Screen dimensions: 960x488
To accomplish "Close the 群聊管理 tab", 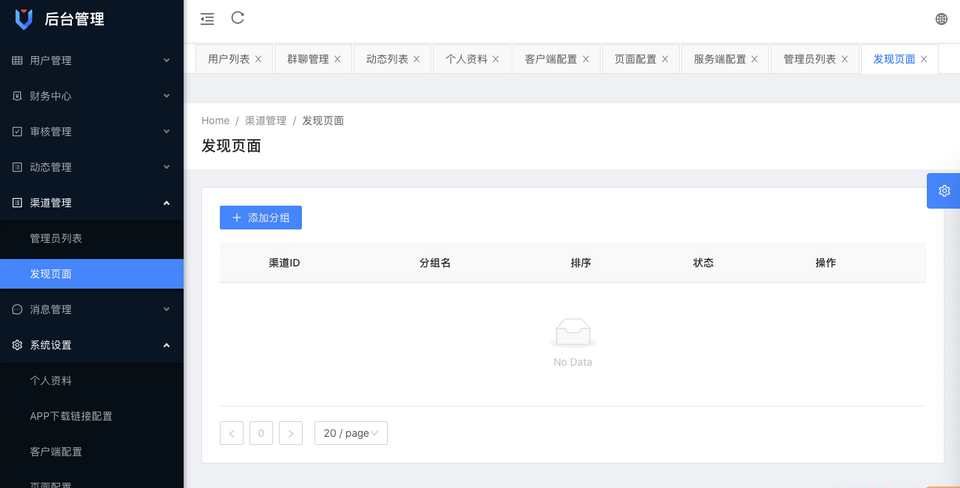I will click(x=337, y=59).
